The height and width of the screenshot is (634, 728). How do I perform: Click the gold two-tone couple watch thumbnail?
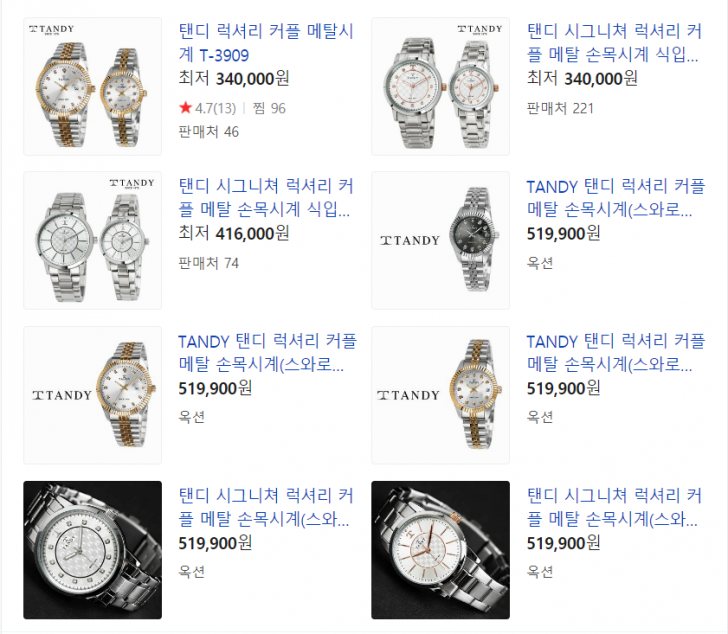click(92, 86)
